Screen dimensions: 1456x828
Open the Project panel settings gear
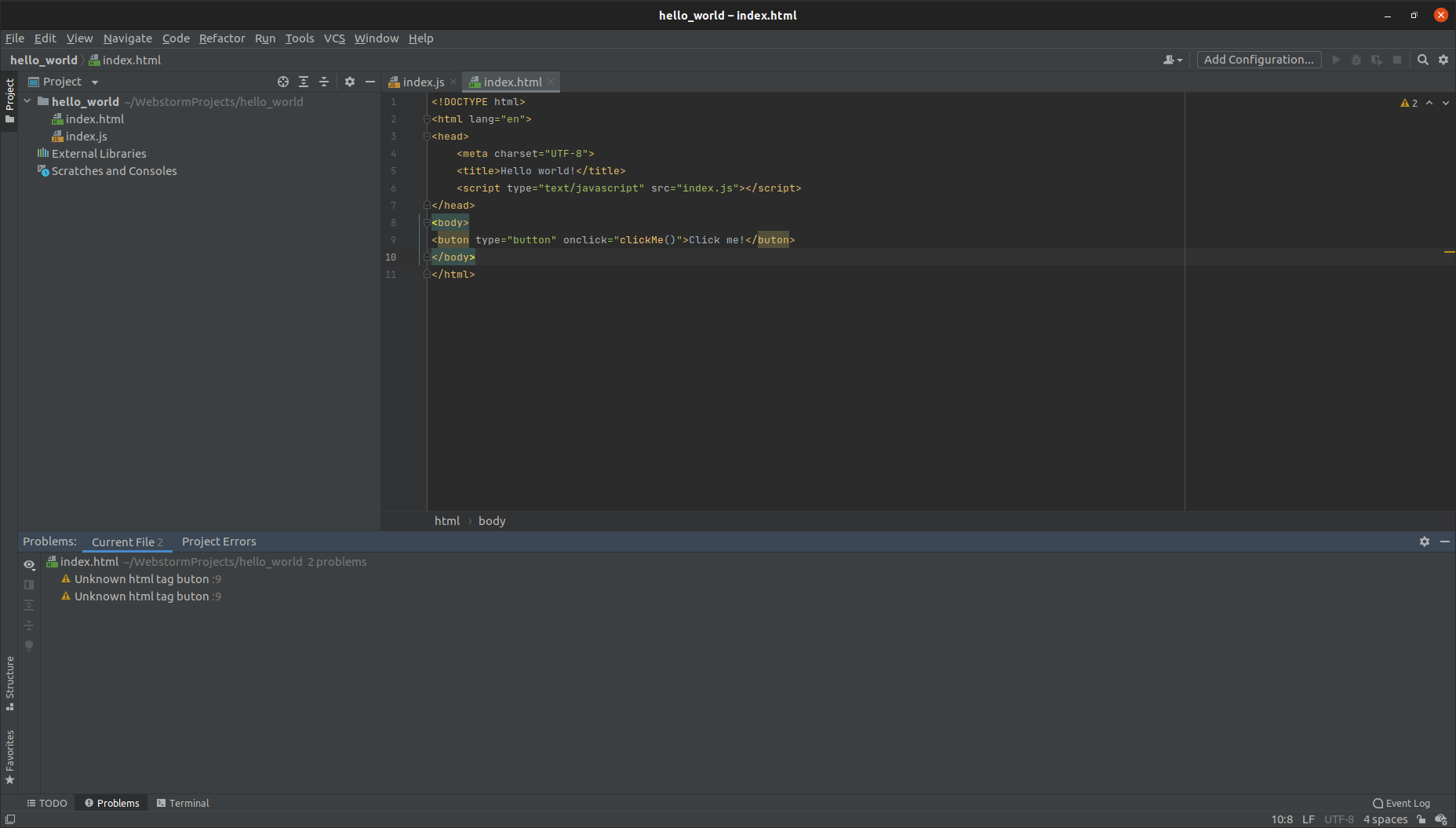(x=349, y=81)
